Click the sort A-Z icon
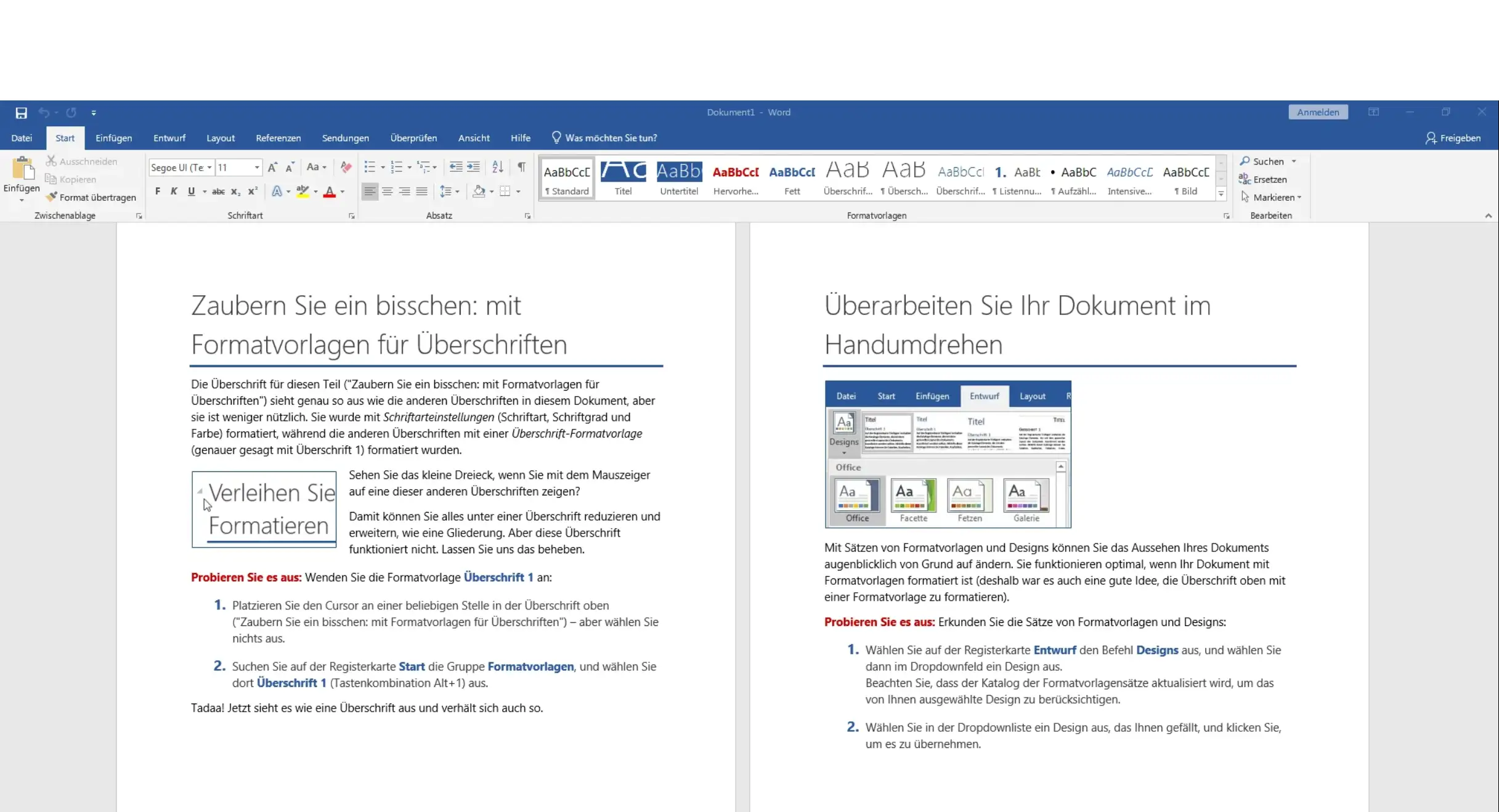 498,167
